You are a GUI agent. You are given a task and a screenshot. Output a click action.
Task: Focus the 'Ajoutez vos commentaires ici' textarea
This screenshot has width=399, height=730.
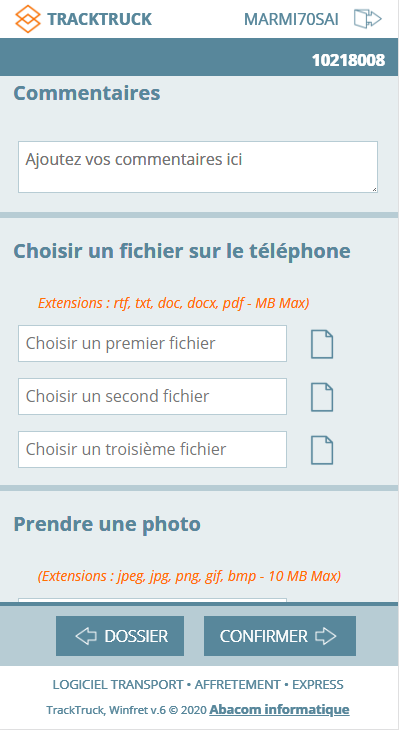coord(198,167)
